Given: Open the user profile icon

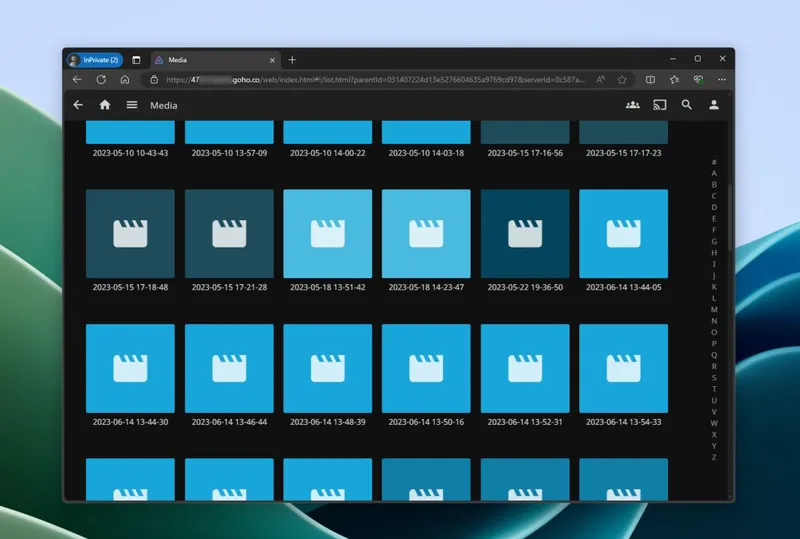Looking at the screenshot, I should (x=714, y=105).
